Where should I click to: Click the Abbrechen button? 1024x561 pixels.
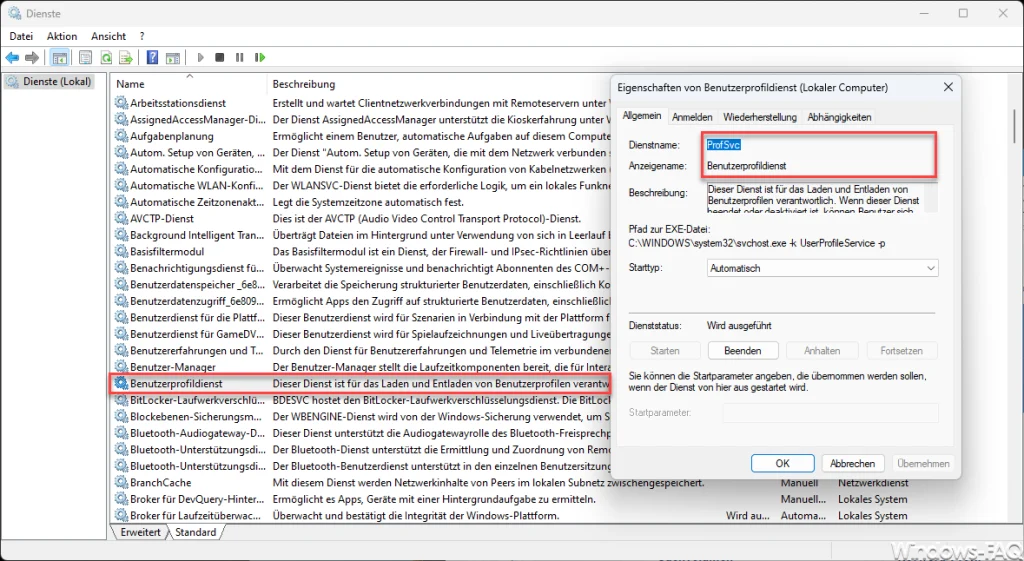(x=852, y=463)
